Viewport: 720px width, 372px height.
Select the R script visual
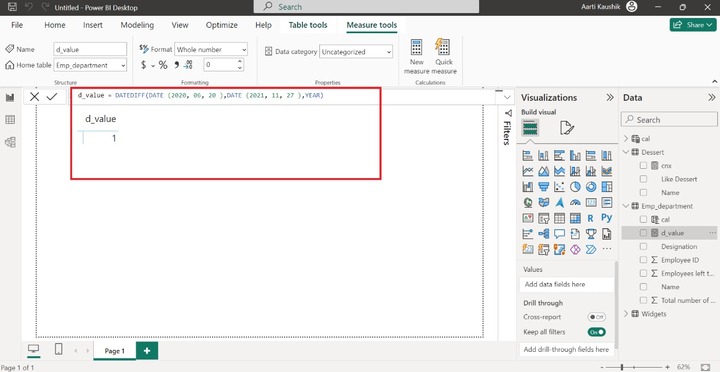(x=591, y=219)
